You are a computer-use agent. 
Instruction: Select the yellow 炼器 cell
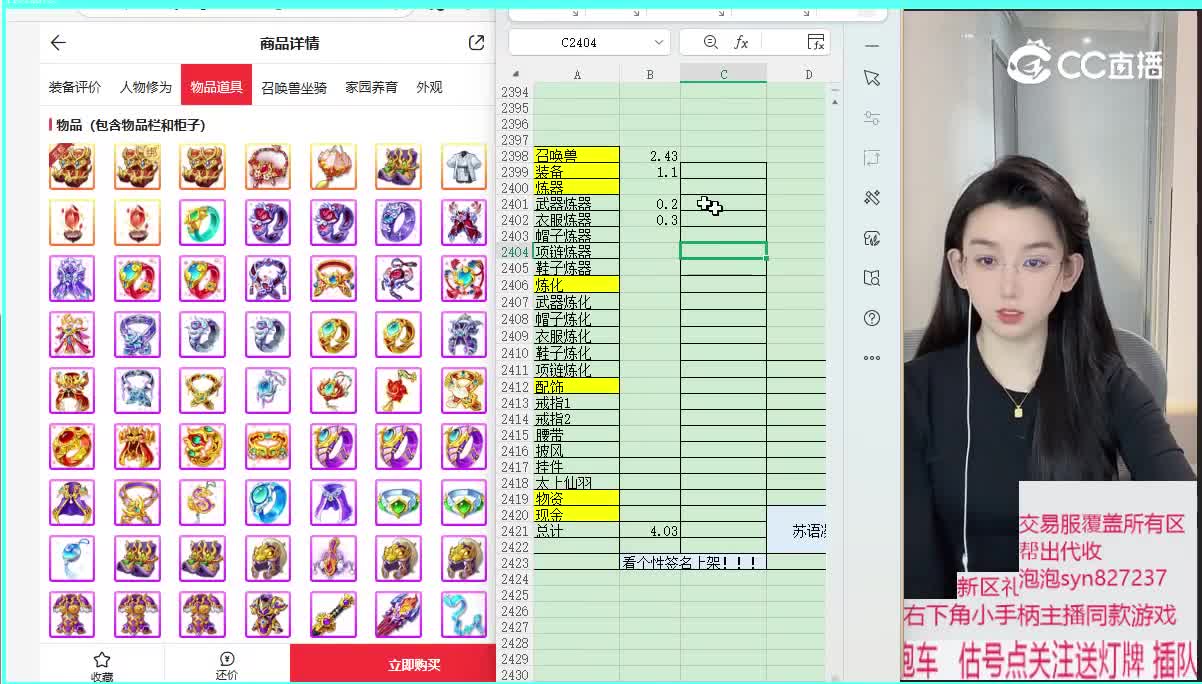[x=577, y=187]
